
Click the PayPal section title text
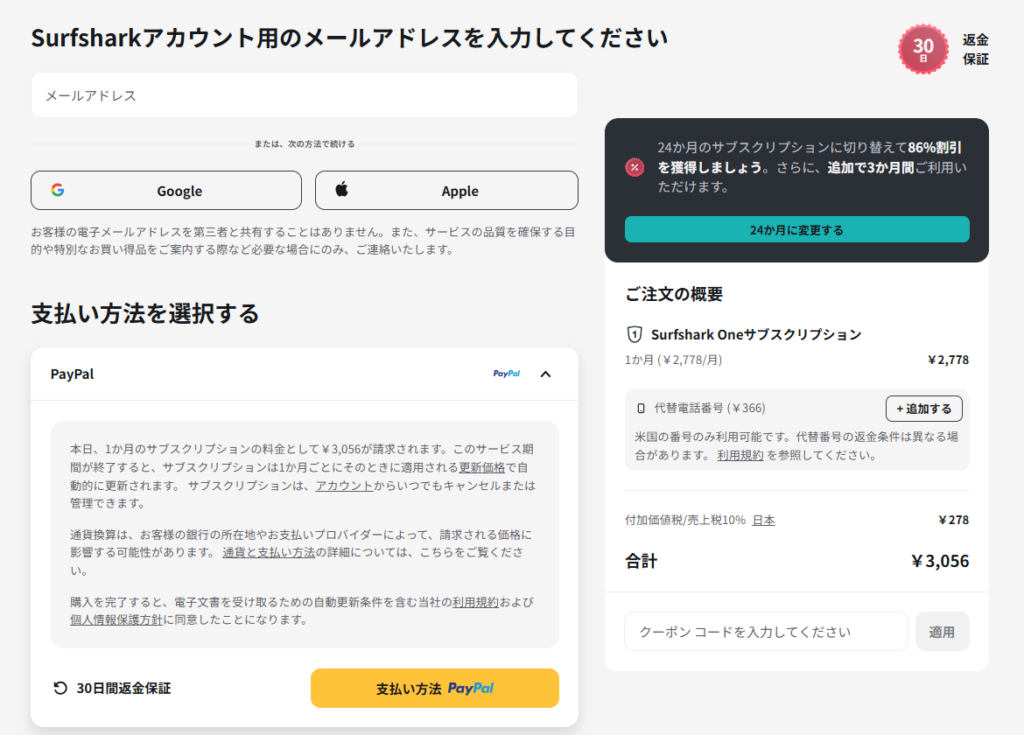[72, 374]
